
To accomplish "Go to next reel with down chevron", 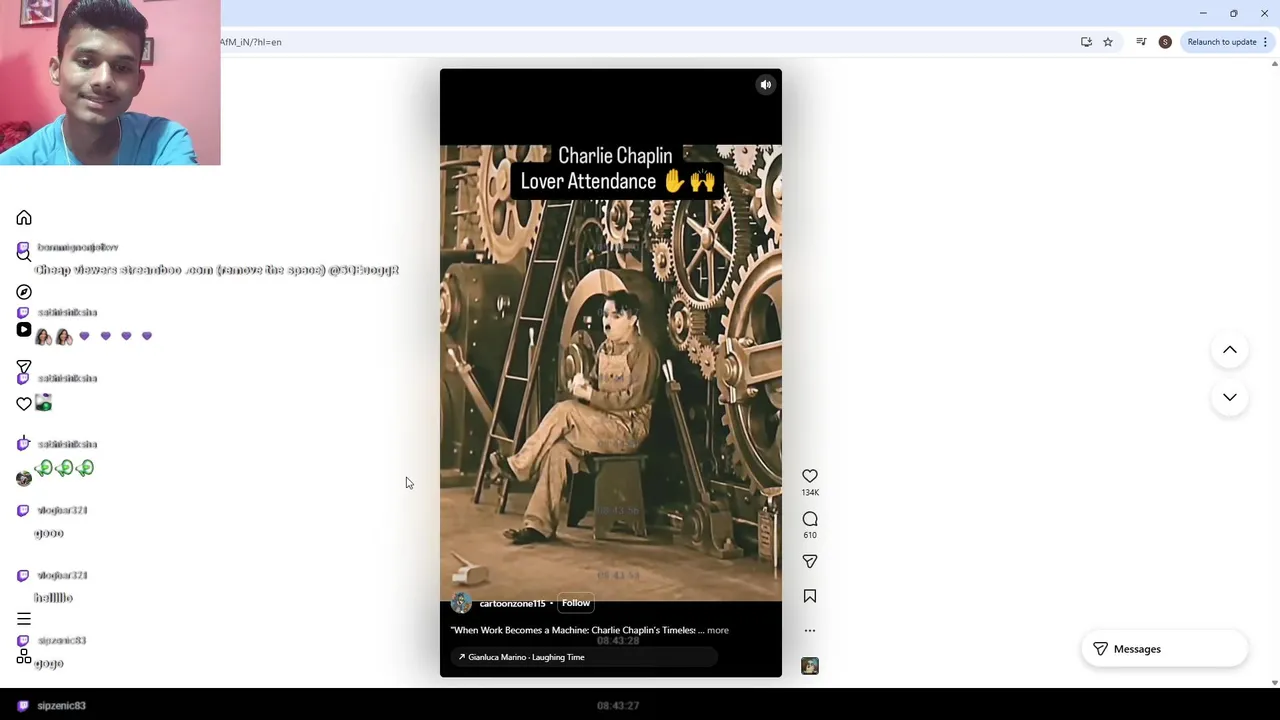I will coord(1230,397).
